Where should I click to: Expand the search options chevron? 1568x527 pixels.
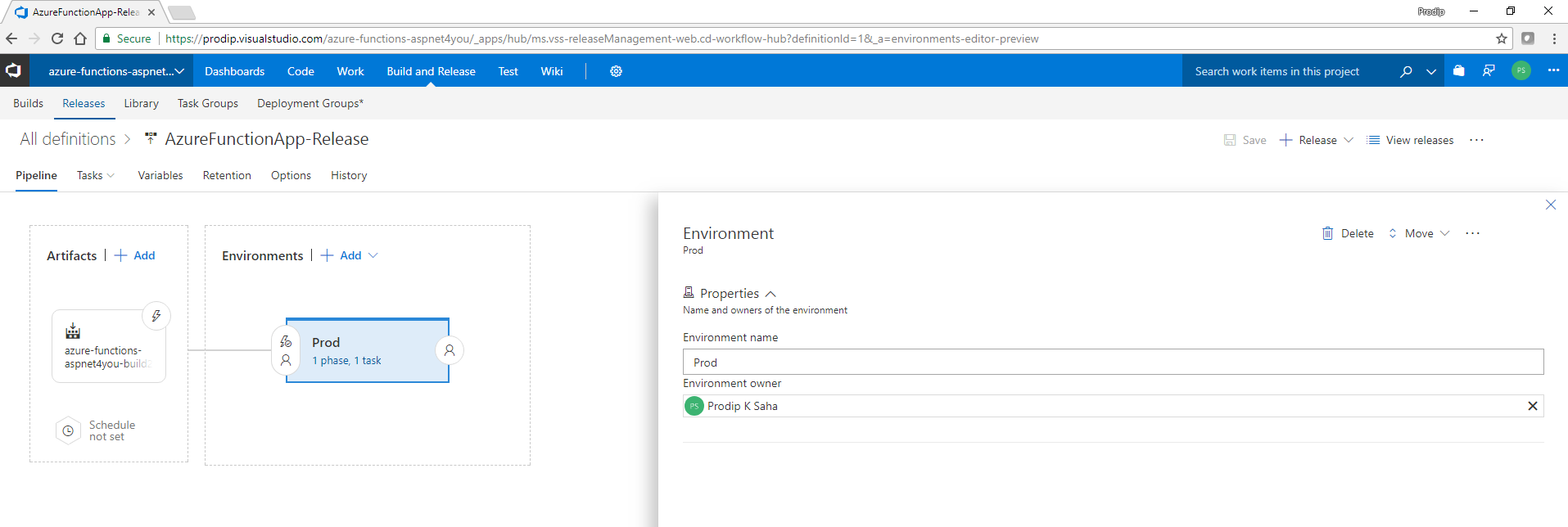point(1431,71)
